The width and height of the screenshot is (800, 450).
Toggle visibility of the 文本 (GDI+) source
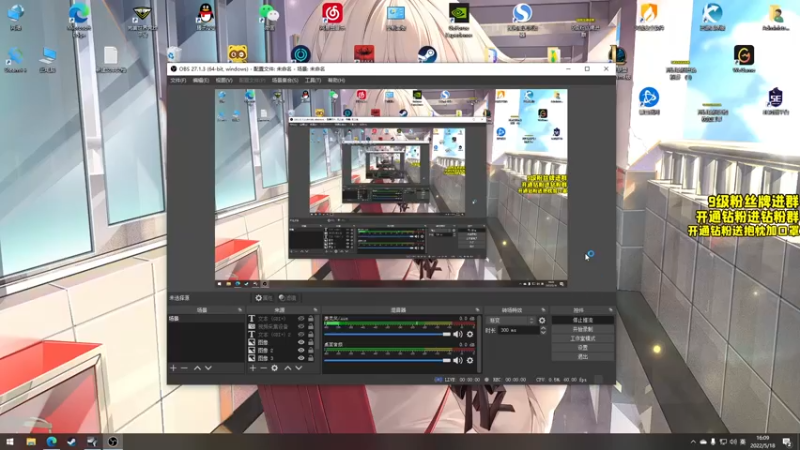[301, 318]
